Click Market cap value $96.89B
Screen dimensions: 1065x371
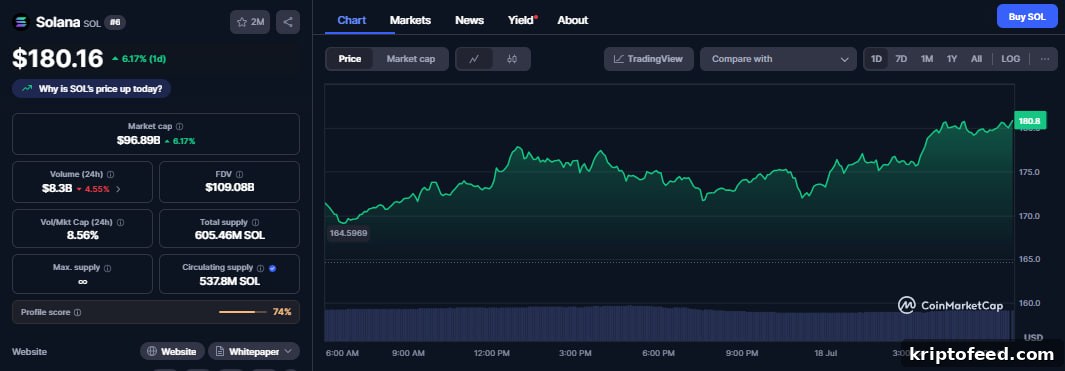(139, 141)
